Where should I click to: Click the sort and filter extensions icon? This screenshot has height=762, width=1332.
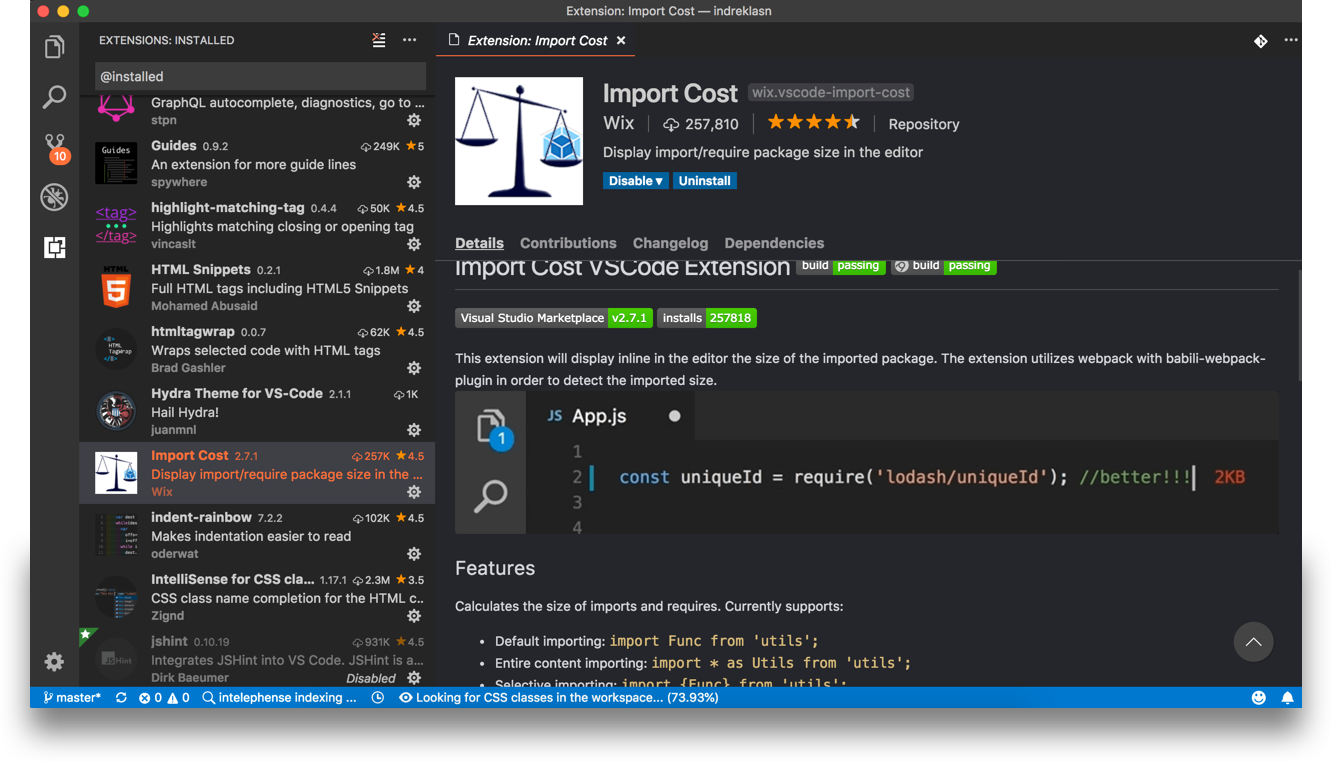coord(378,40)
